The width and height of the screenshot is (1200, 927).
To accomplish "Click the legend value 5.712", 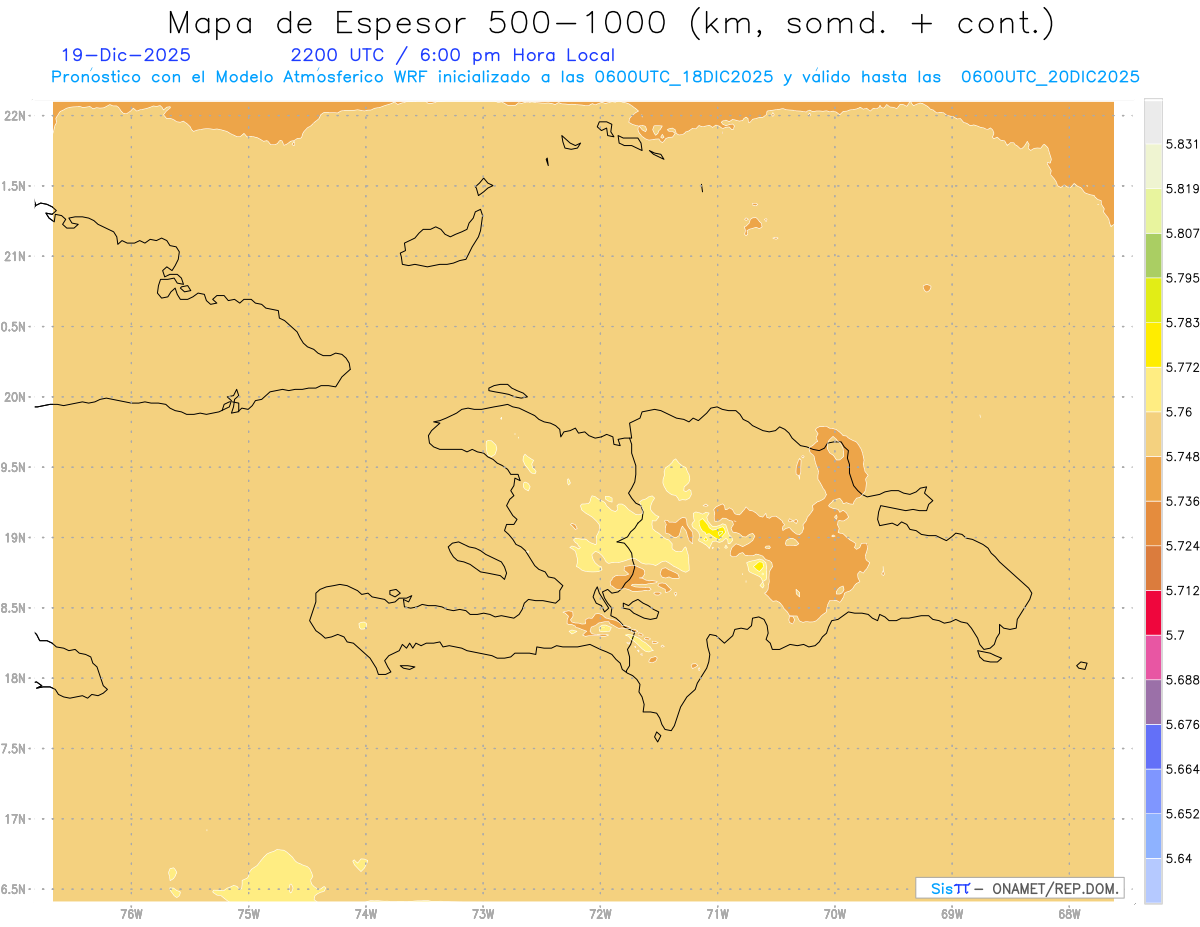I will coord(1182,590).
